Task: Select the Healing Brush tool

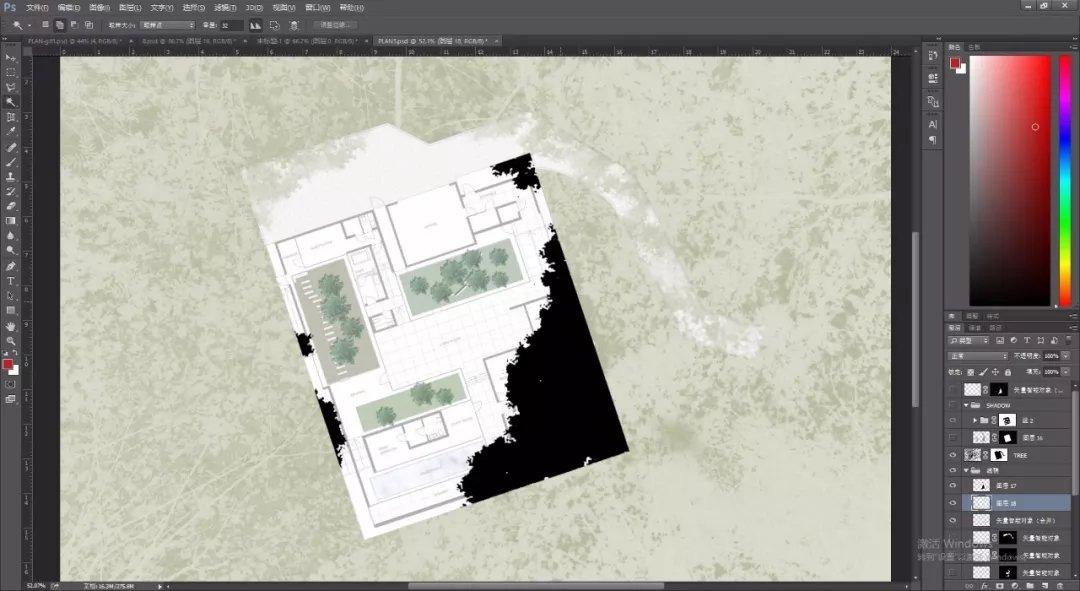Action: pyautogui.click(x=10, y=147)
